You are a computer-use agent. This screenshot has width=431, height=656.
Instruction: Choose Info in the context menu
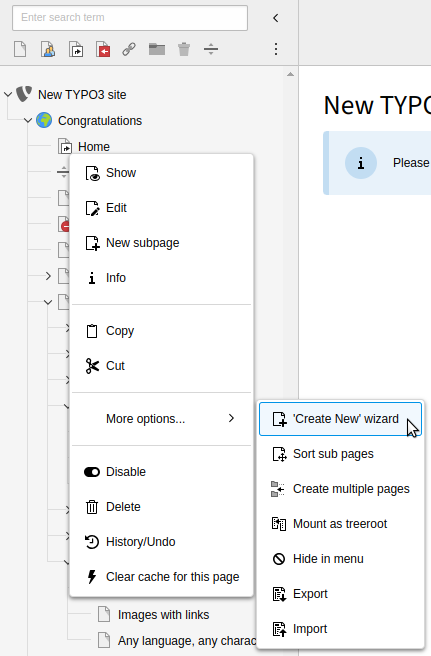click(162, 278)
